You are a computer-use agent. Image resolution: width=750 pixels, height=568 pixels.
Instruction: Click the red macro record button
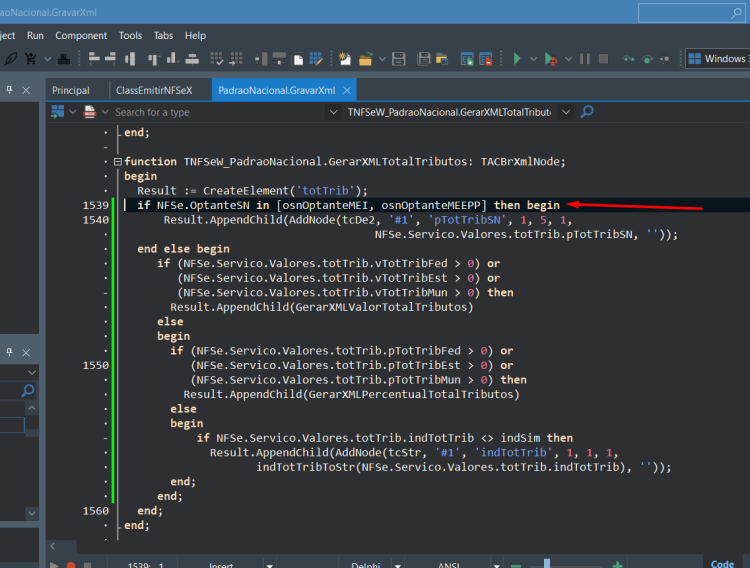[x=71, y=565]
